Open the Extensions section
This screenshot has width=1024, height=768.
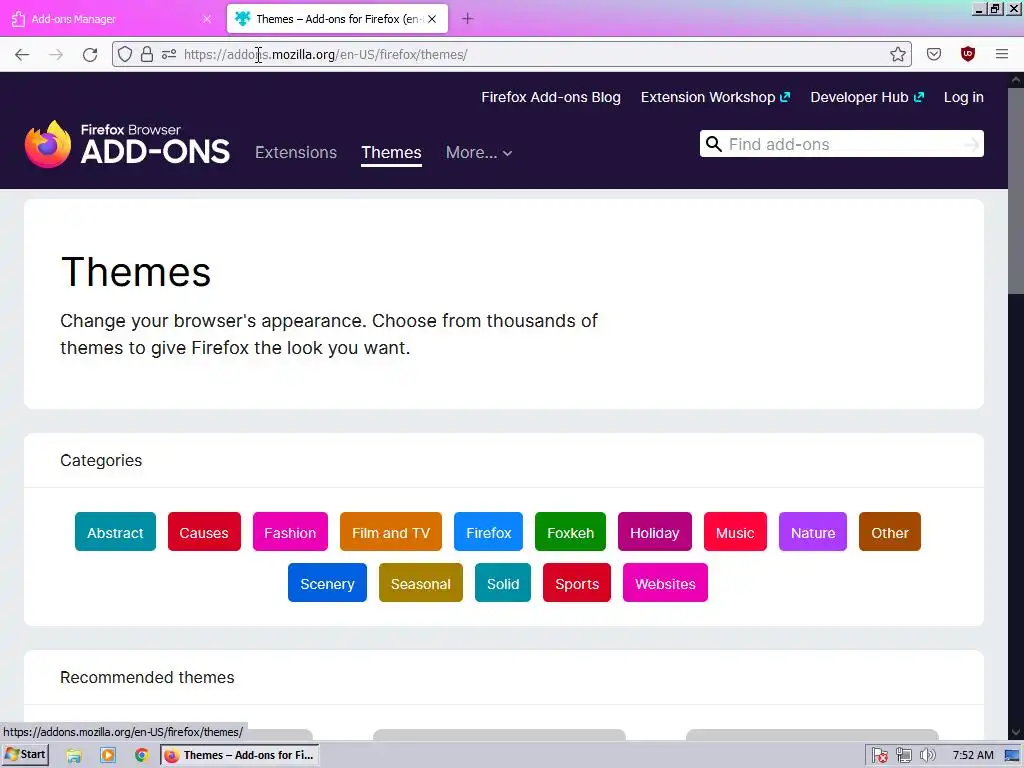[296, 152]
